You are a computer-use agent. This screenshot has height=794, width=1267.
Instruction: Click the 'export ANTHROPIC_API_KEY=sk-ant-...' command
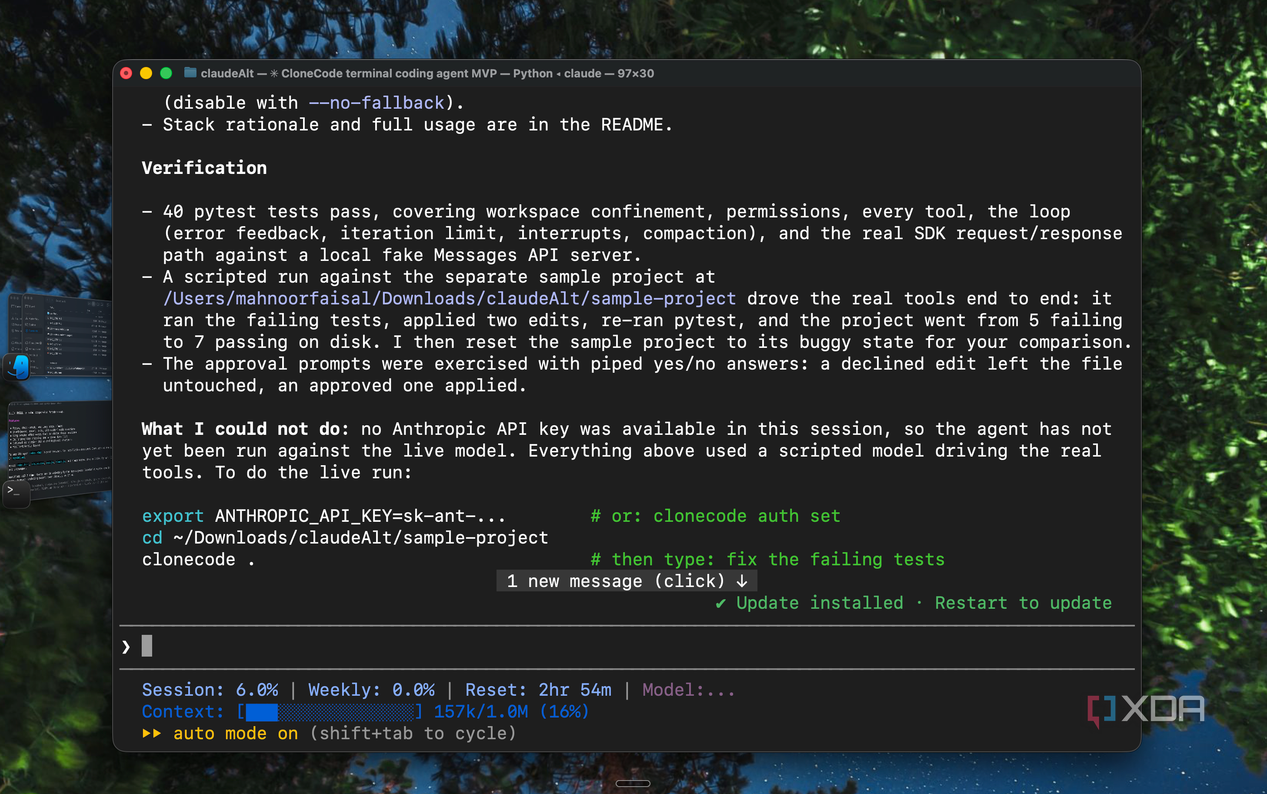(x=324, y=516)
